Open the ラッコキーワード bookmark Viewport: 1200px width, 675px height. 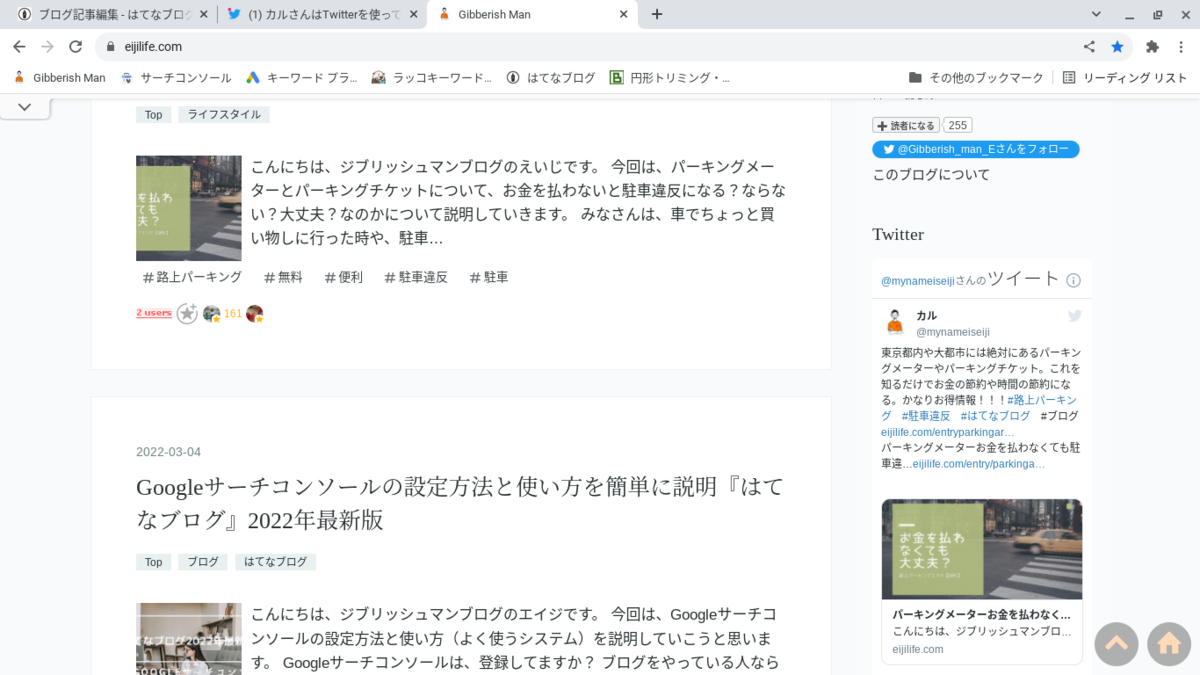pos(431,77)
